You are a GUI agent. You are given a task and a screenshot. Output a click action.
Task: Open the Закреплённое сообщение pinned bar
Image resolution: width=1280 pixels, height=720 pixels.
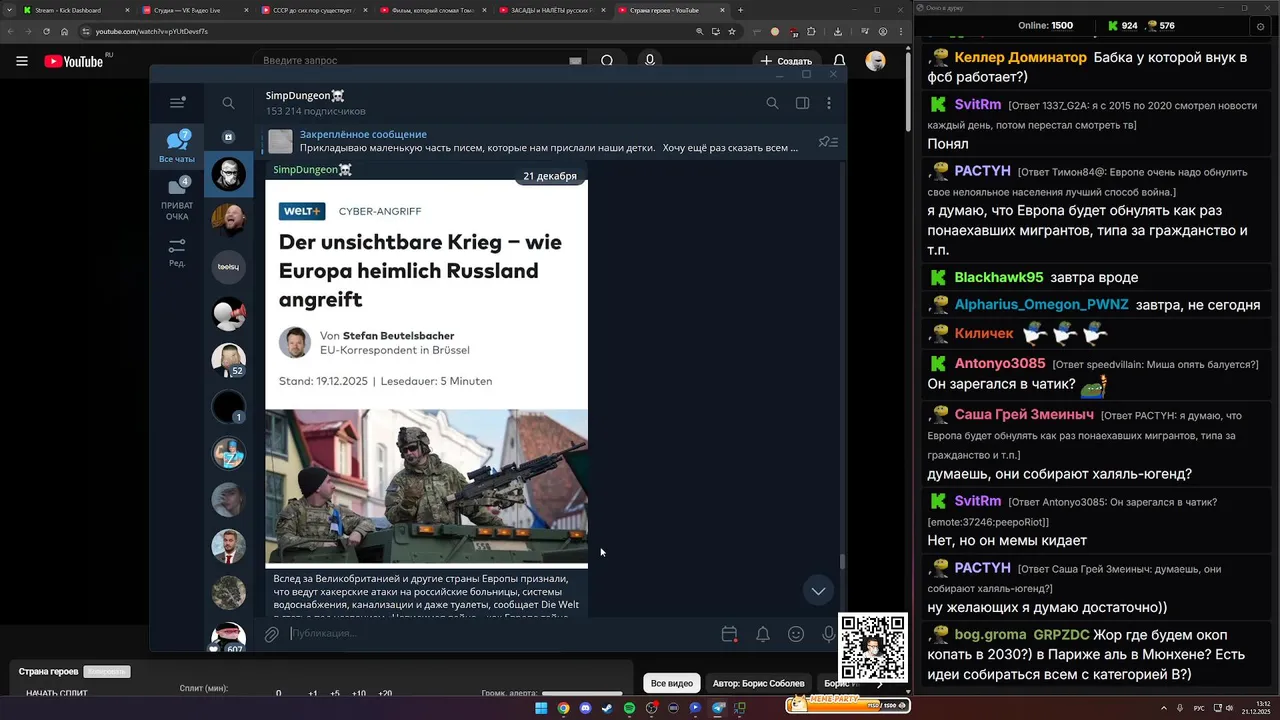535,141
